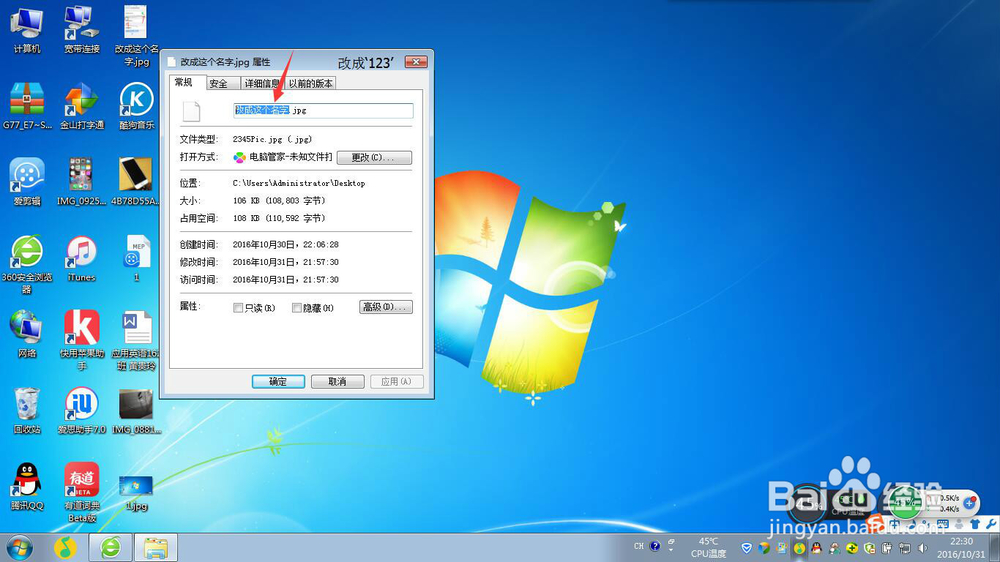The image size is (1000, 562).
Task: Click the blue shield tray icon
Action: 746,548
